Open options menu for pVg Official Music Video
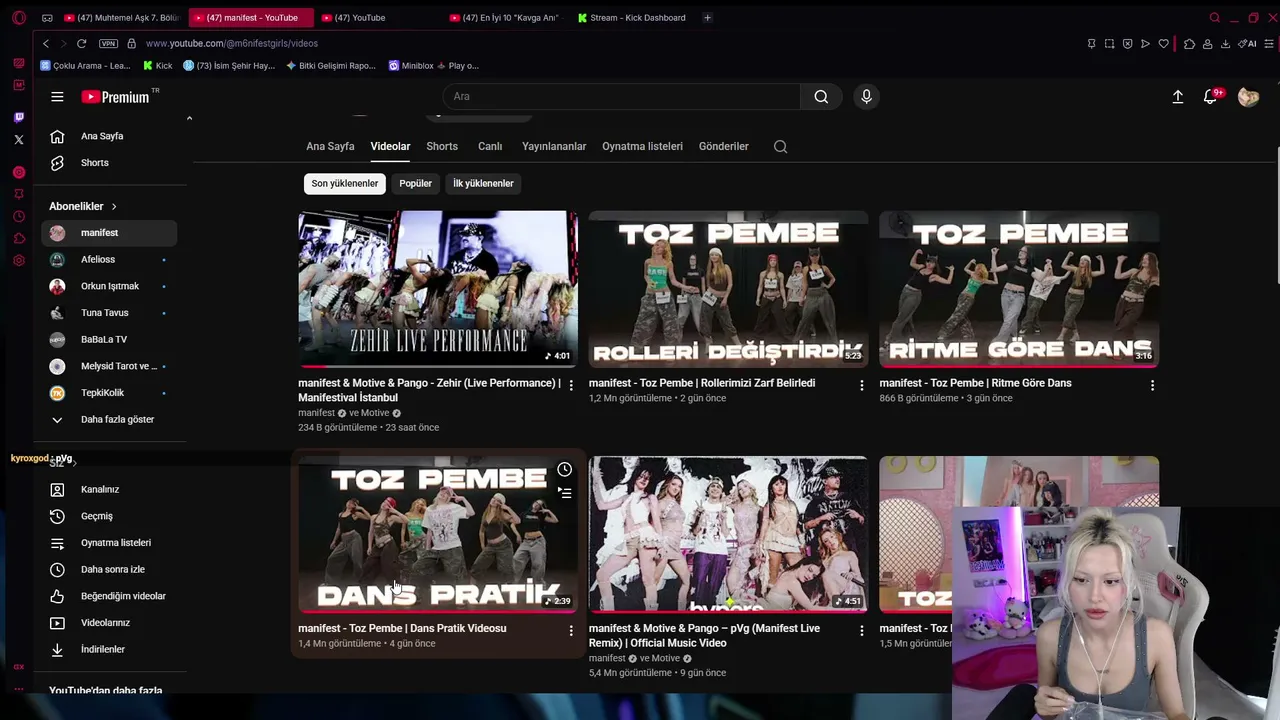This screenshot has width=1280, height=720. 861,631
